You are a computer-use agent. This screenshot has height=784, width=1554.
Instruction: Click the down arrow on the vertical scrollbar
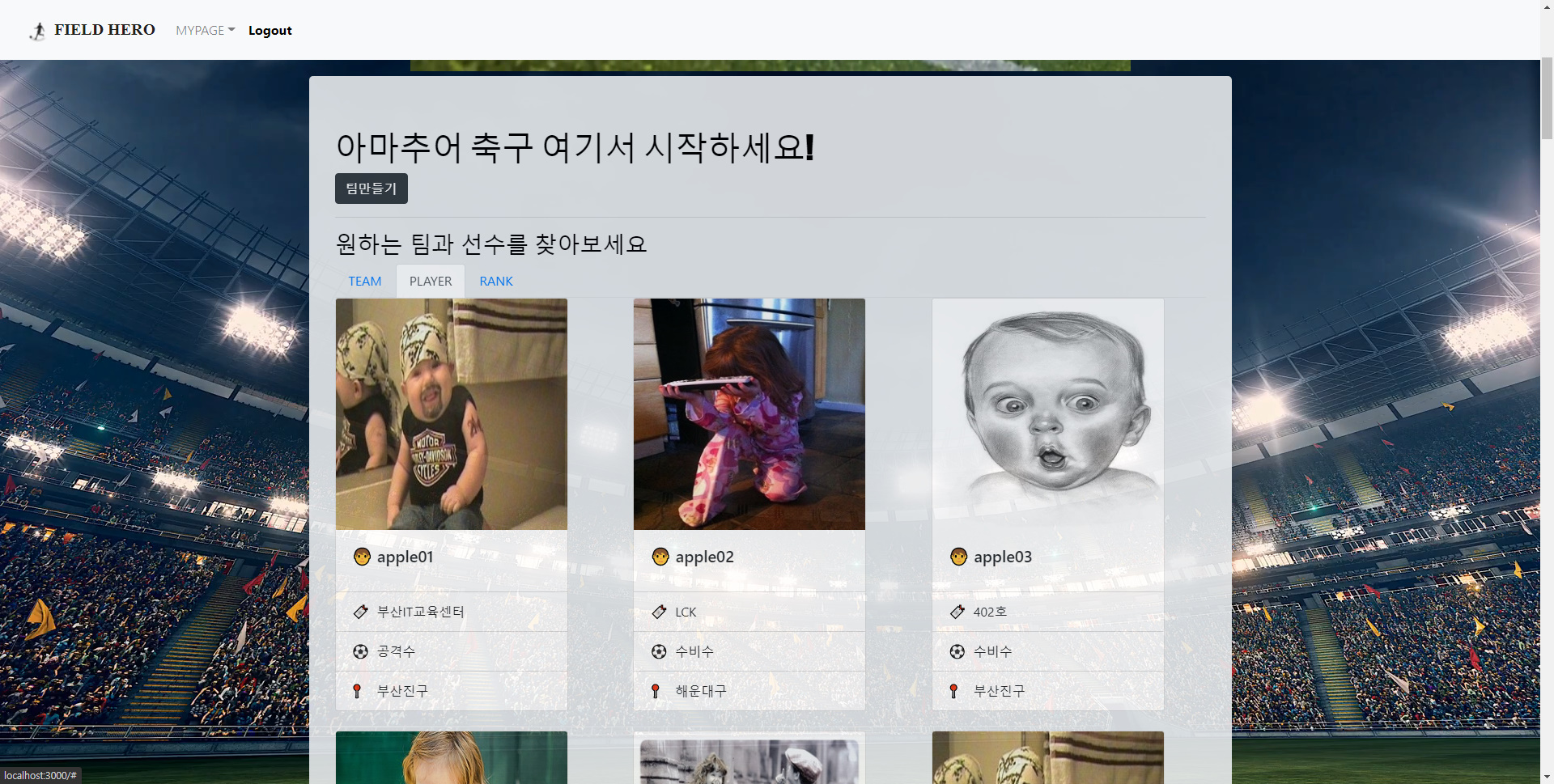(1547, 778)
